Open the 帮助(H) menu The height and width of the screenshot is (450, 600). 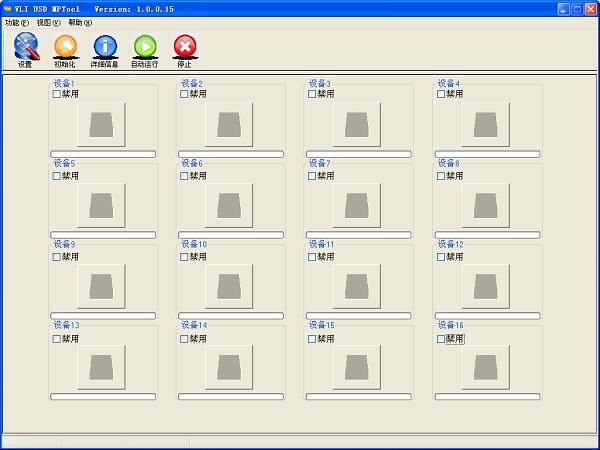click(x=80, y=23)
